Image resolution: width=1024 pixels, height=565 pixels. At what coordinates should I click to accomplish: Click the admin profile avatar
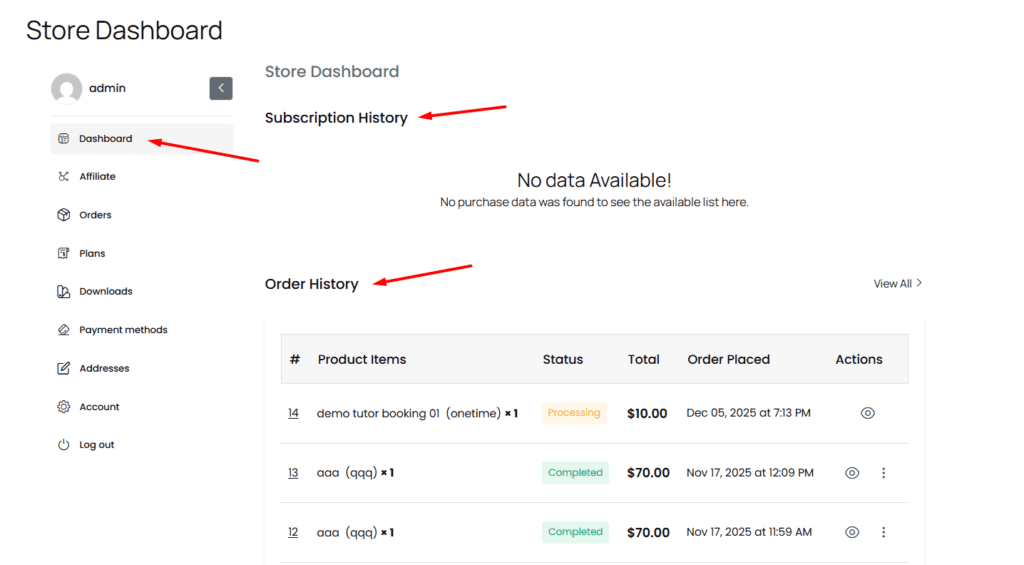click(66, 88)
